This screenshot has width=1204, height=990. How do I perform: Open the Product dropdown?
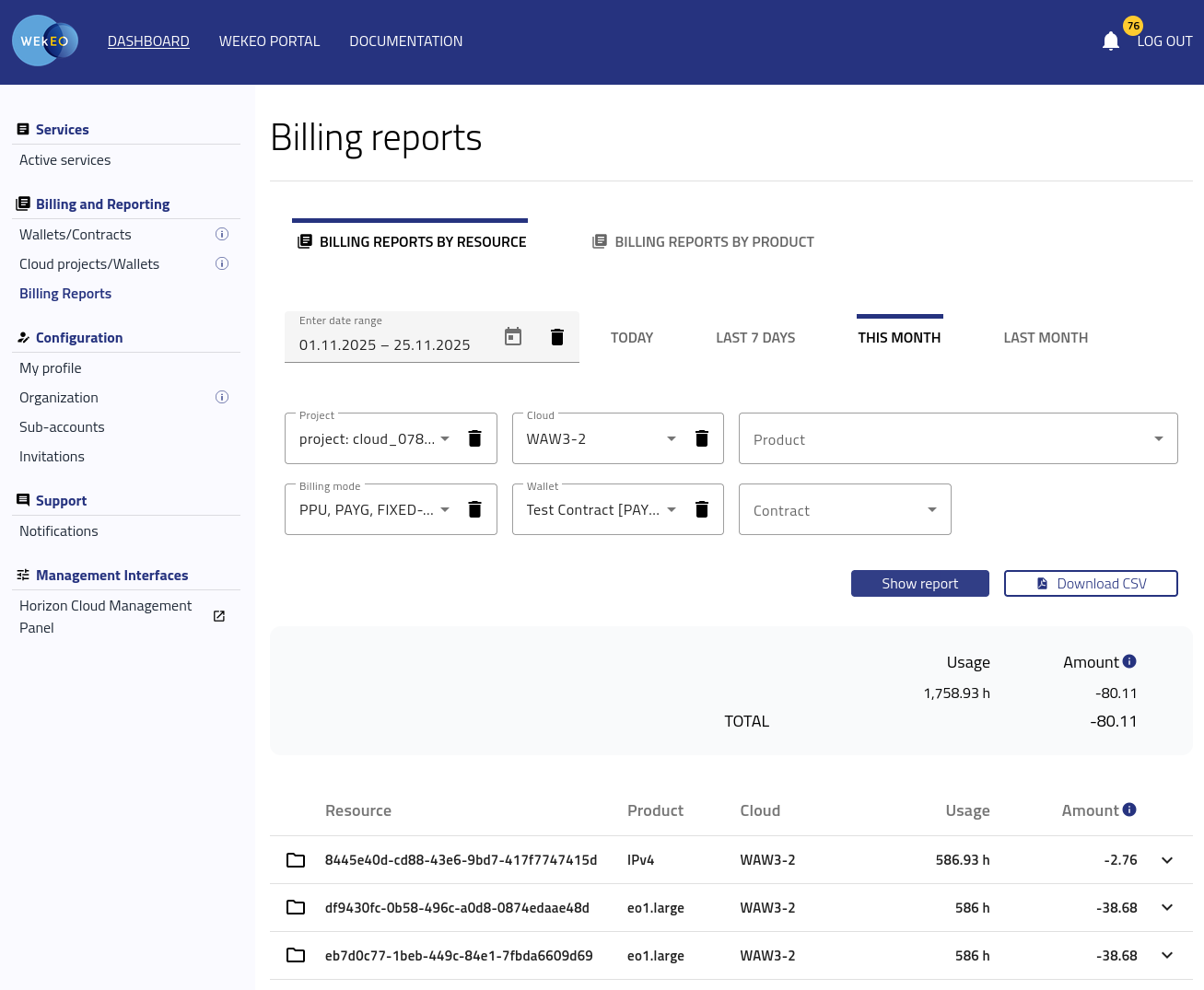[958, 439]
